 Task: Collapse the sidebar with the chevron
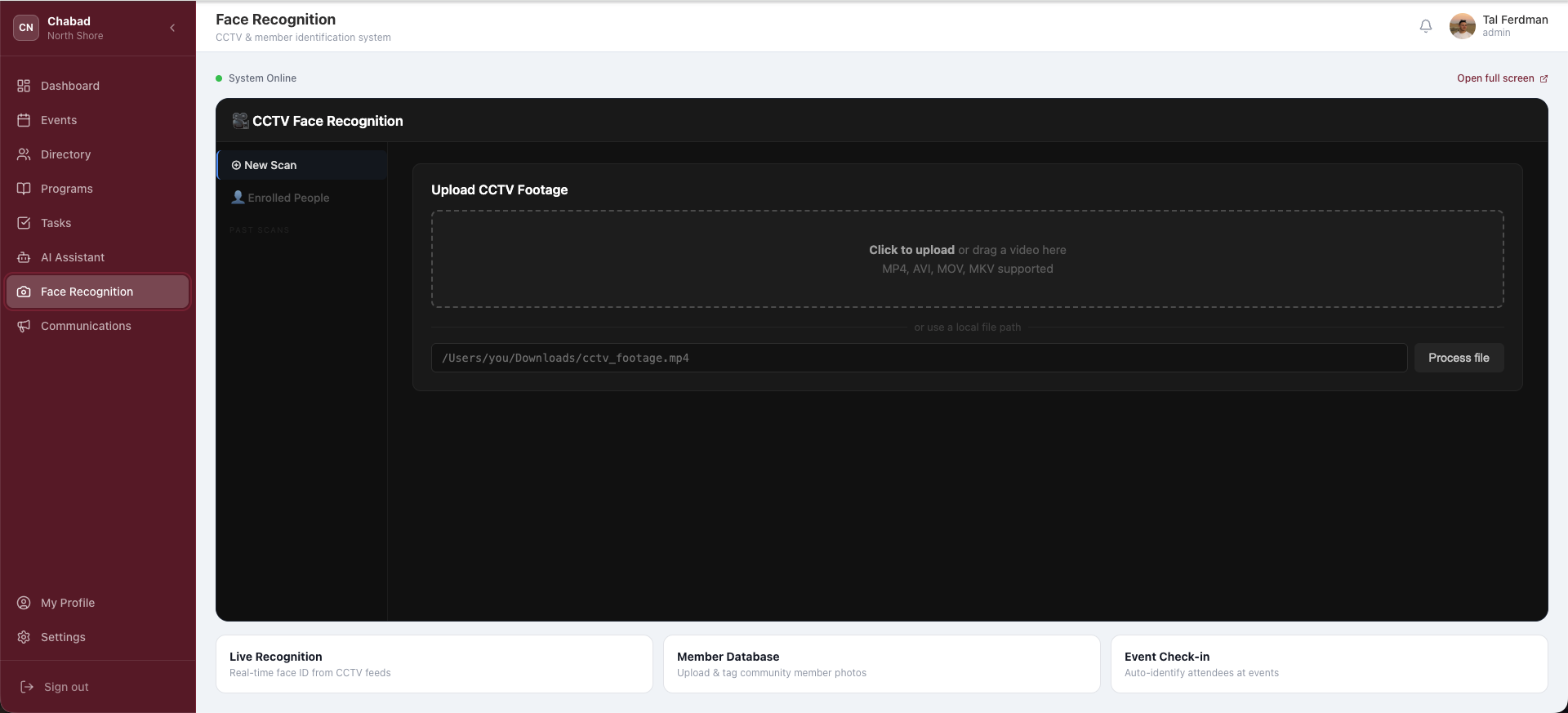172,28
